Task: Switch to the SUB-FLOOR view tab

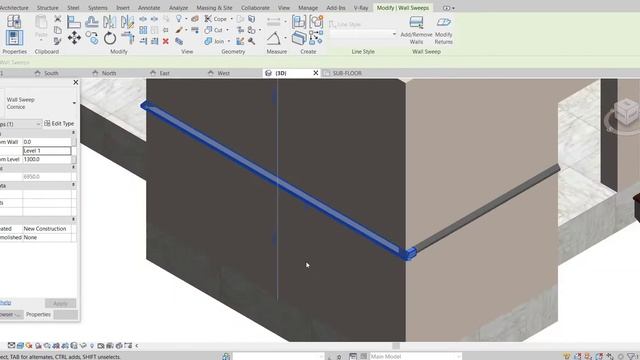Action: coord(347,73)
